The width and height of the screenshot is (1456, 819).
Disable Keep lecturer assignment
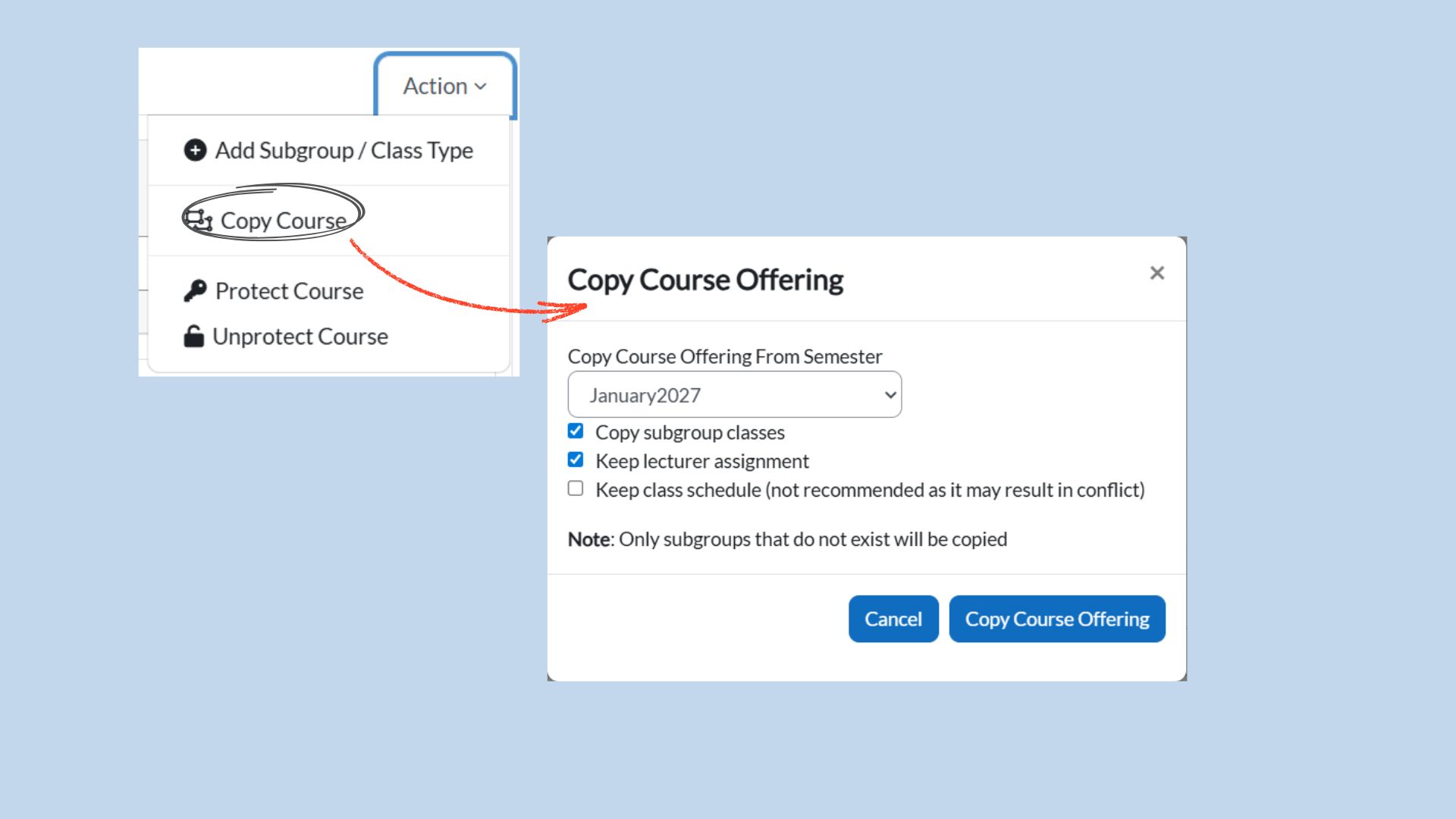[x=575, y=459]
